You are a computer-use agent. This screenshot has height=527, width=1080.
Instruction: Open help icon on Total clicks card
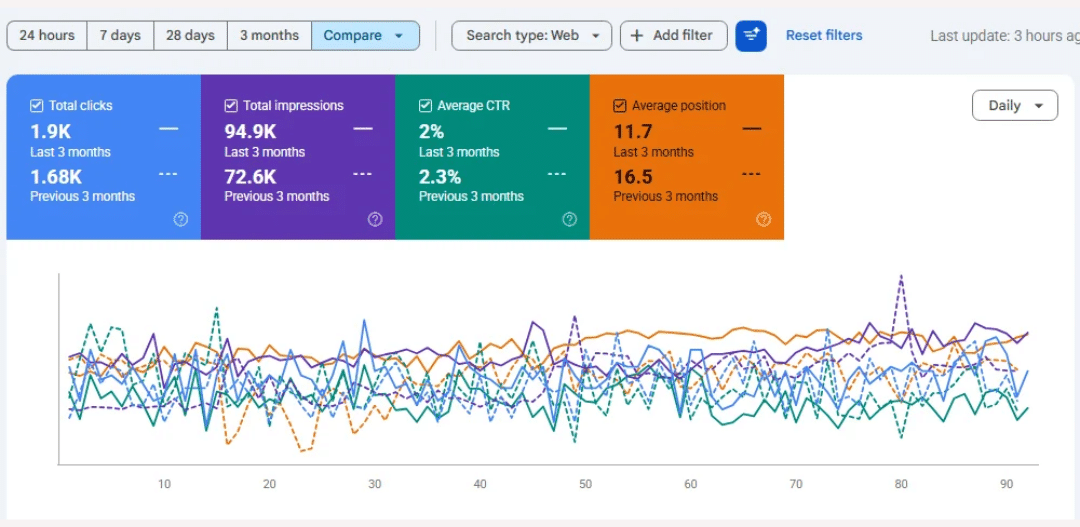(x=180, y=220)
